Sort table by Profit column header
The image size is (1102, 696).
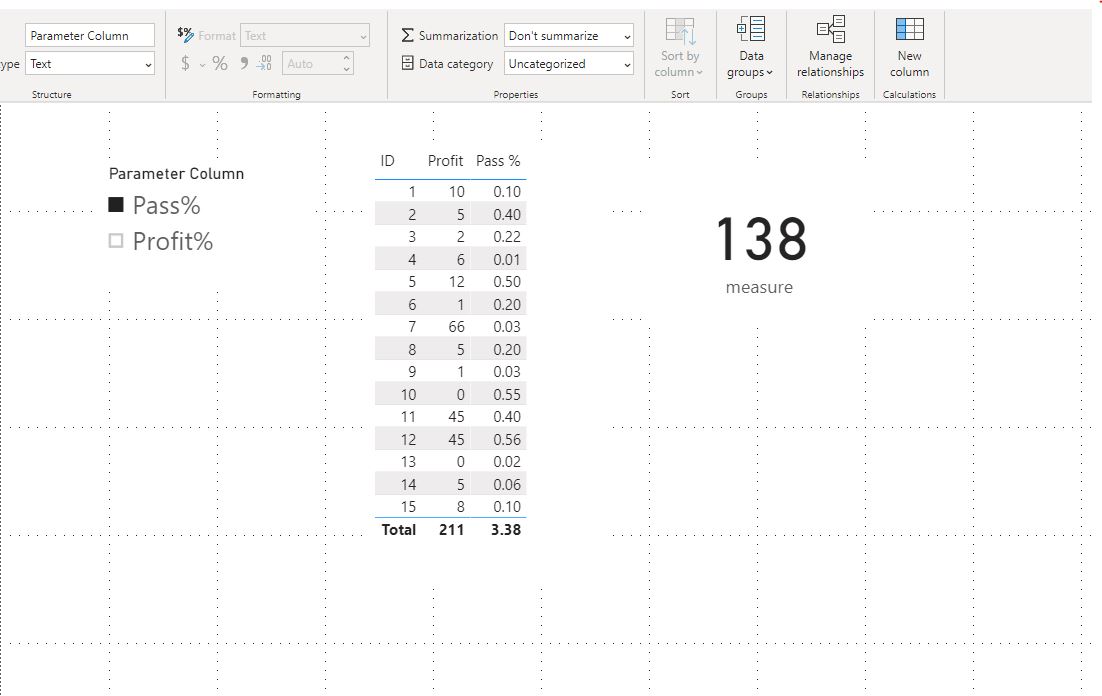[x=445, y=161]
